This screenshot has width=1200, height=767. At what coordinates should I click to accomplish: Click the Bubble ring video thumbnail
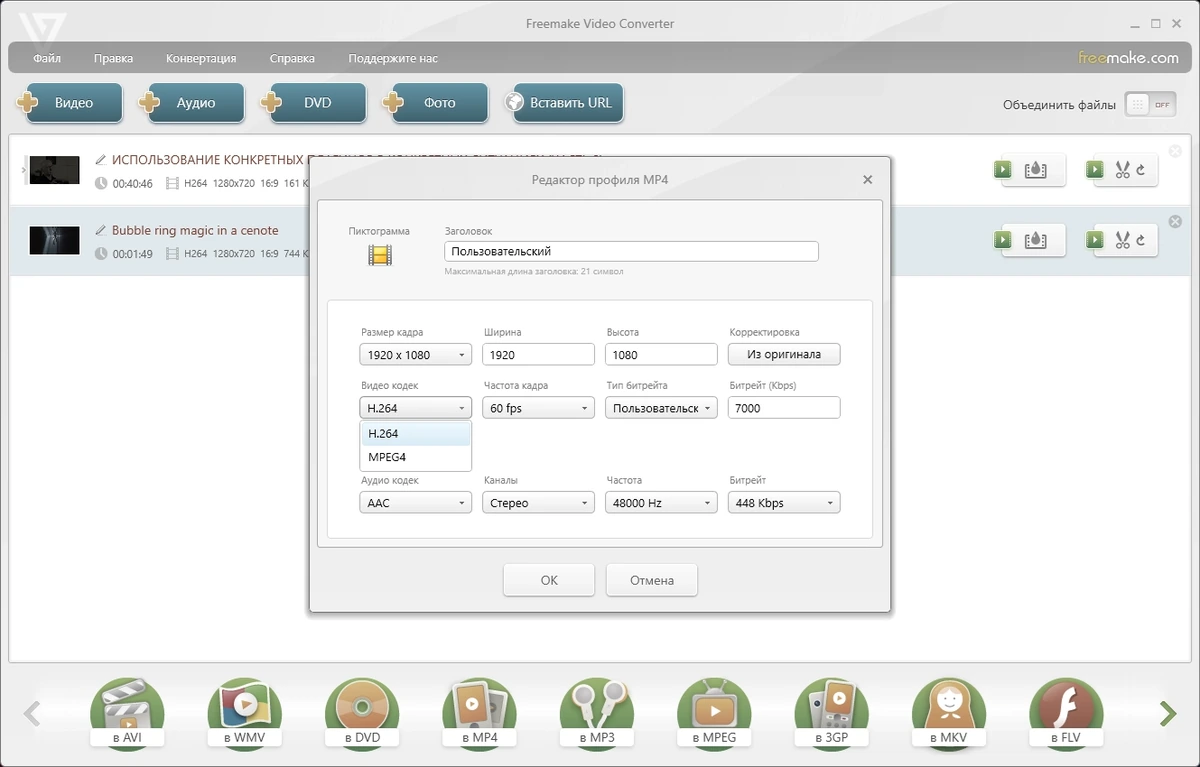pyautogui.click(x=54, y=240)
